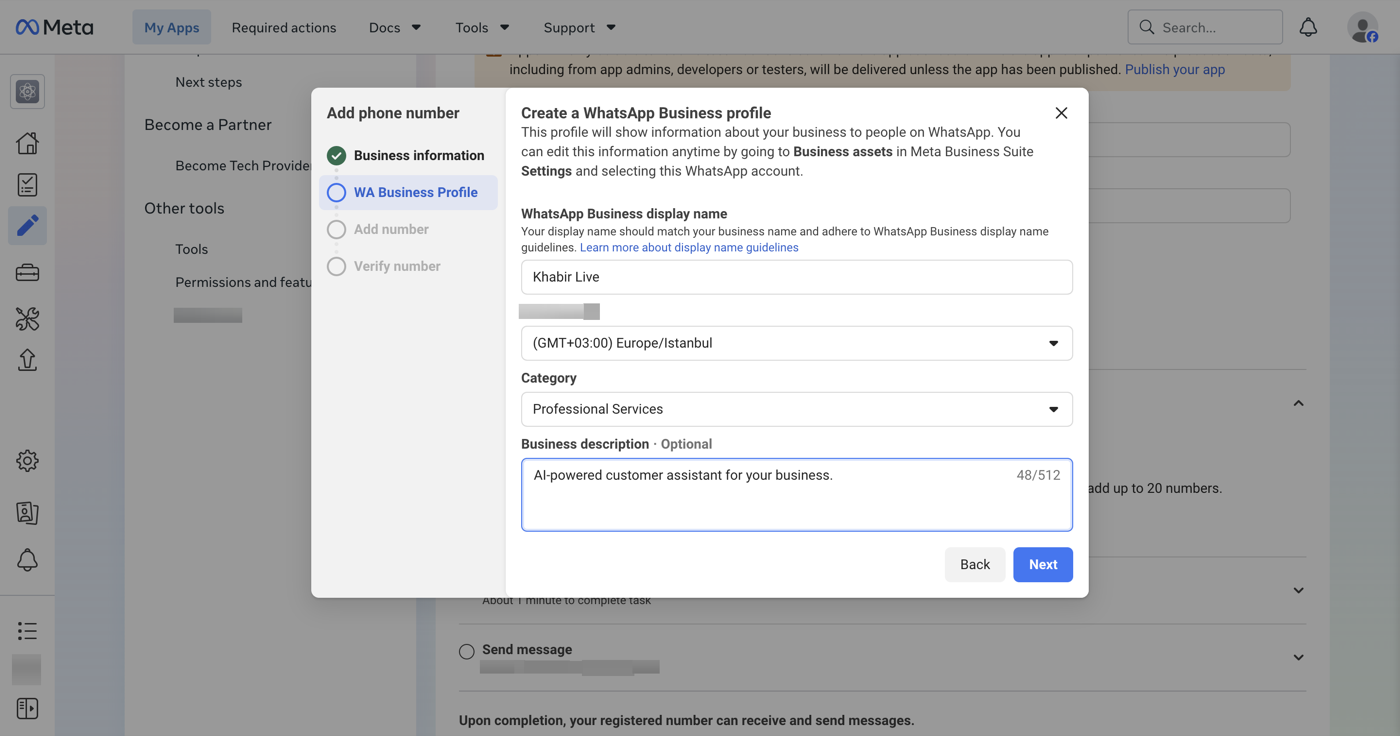Collapse the section with the up chevron
This screenshot has width=1400, height=736.
click(1298, 403)
